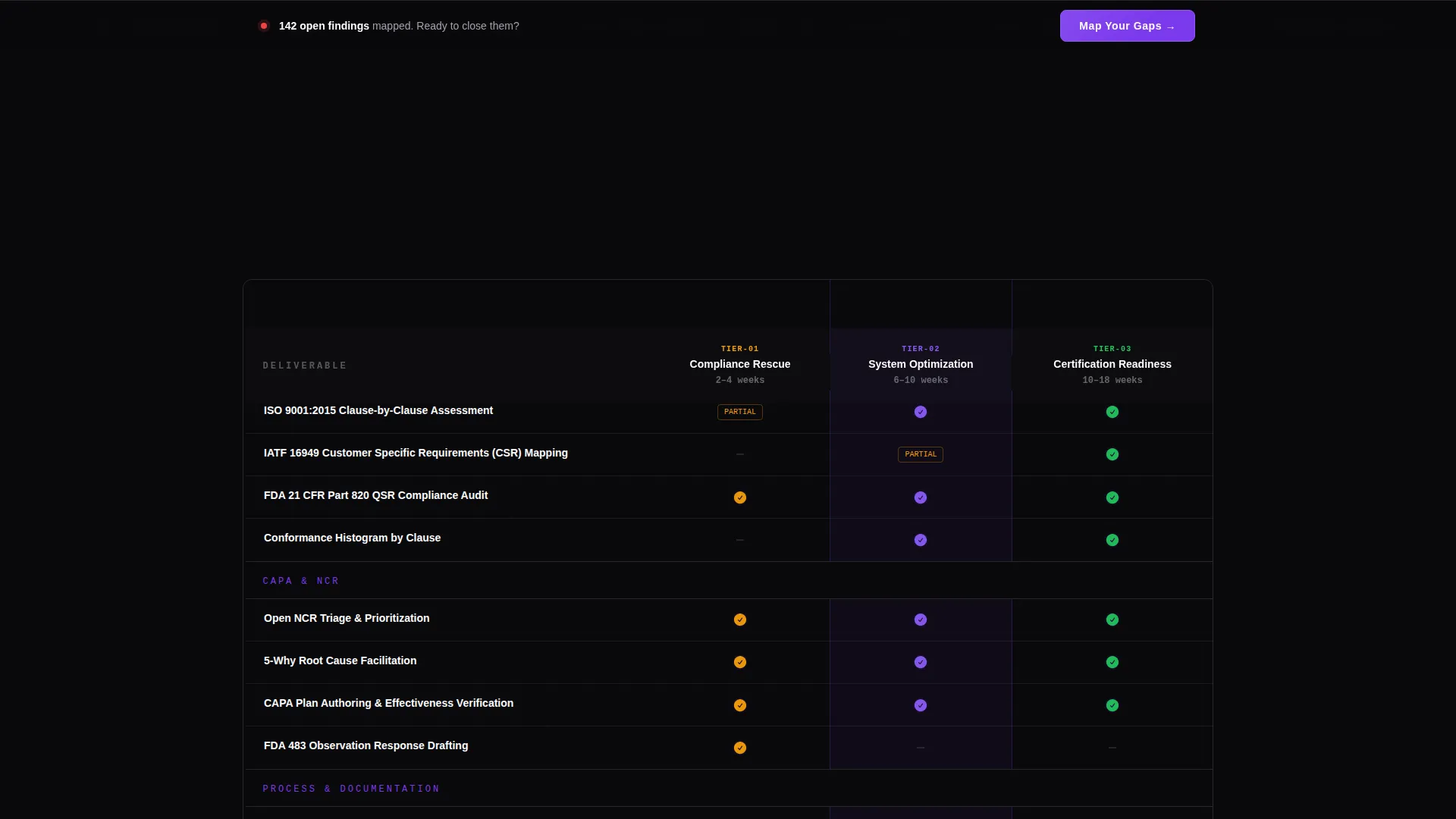Click orange check for Open NCR Triage row

[740, 620]
